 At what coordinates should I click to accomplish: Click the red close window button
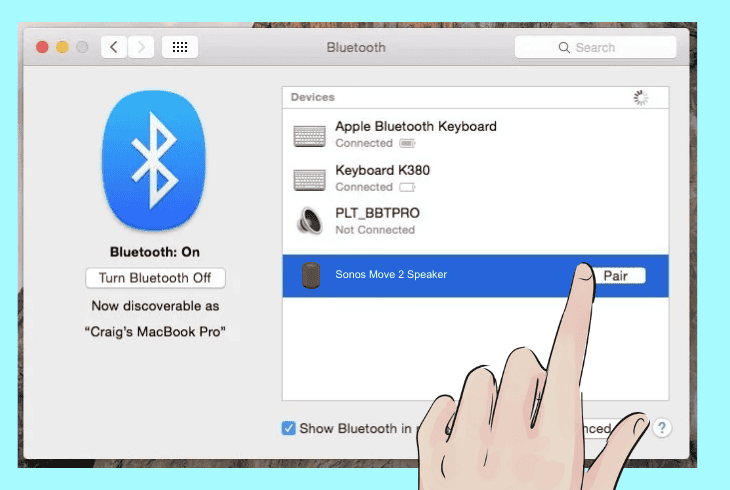(42, 47)
